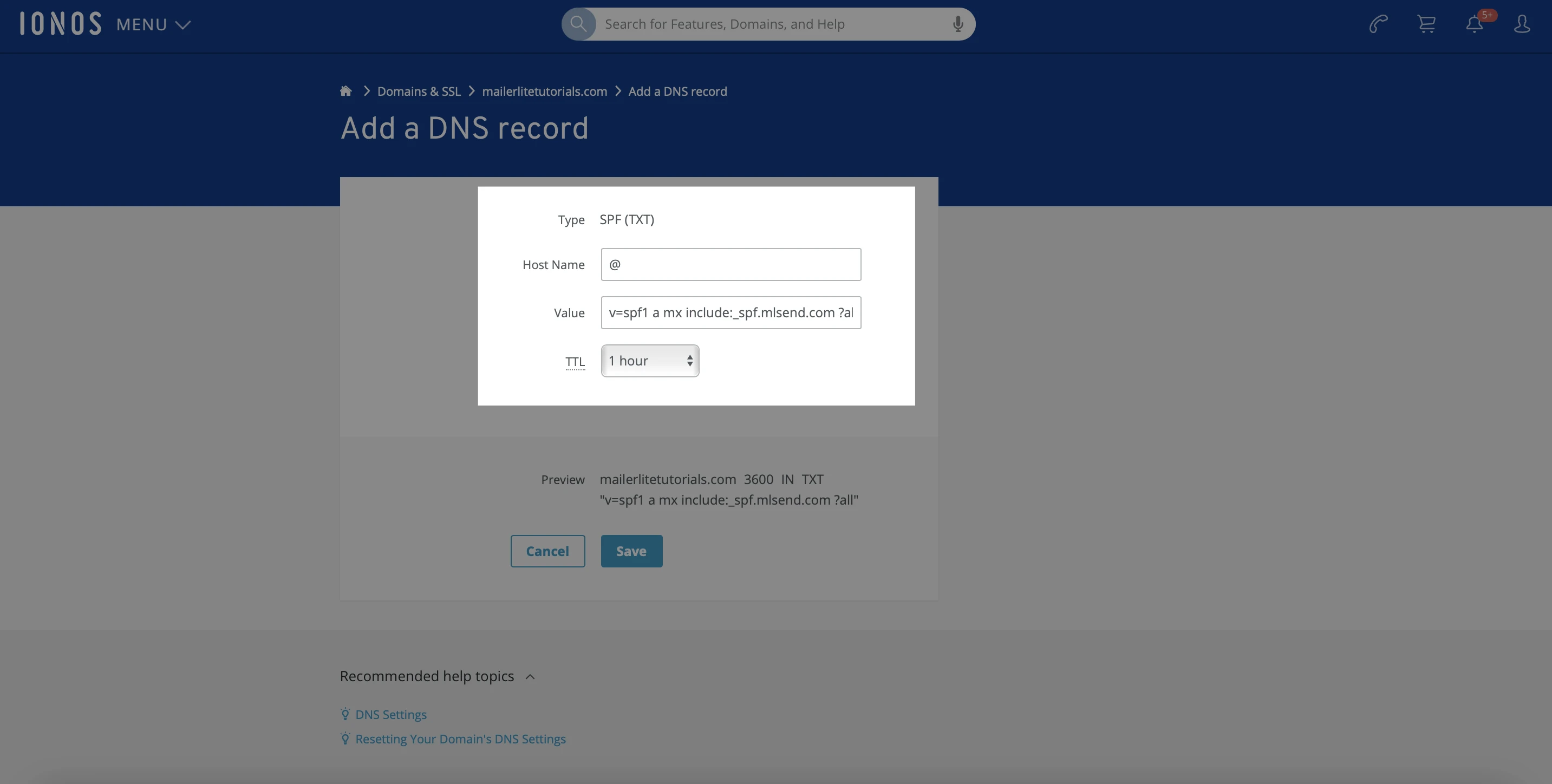Viewport: 1552px width, 784px height.
Task: Open the MENU dropdown
Action: [154, 25]
